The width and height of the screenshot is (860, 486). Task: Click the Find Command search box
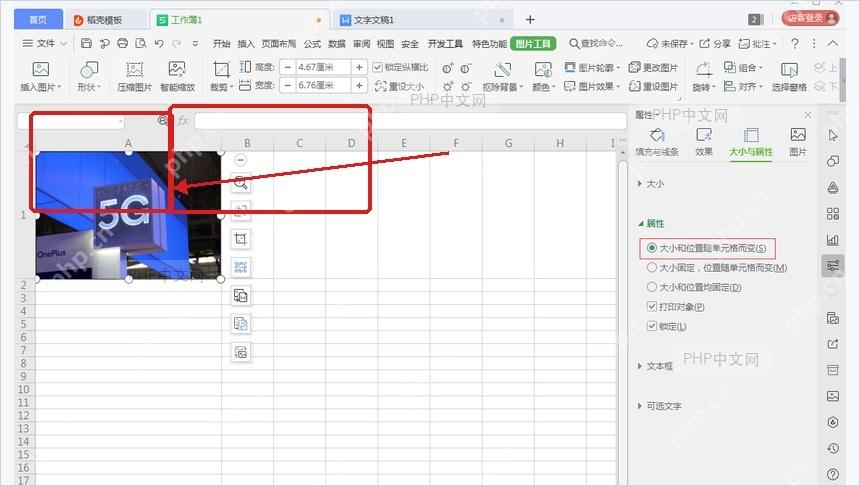point(596,43)
